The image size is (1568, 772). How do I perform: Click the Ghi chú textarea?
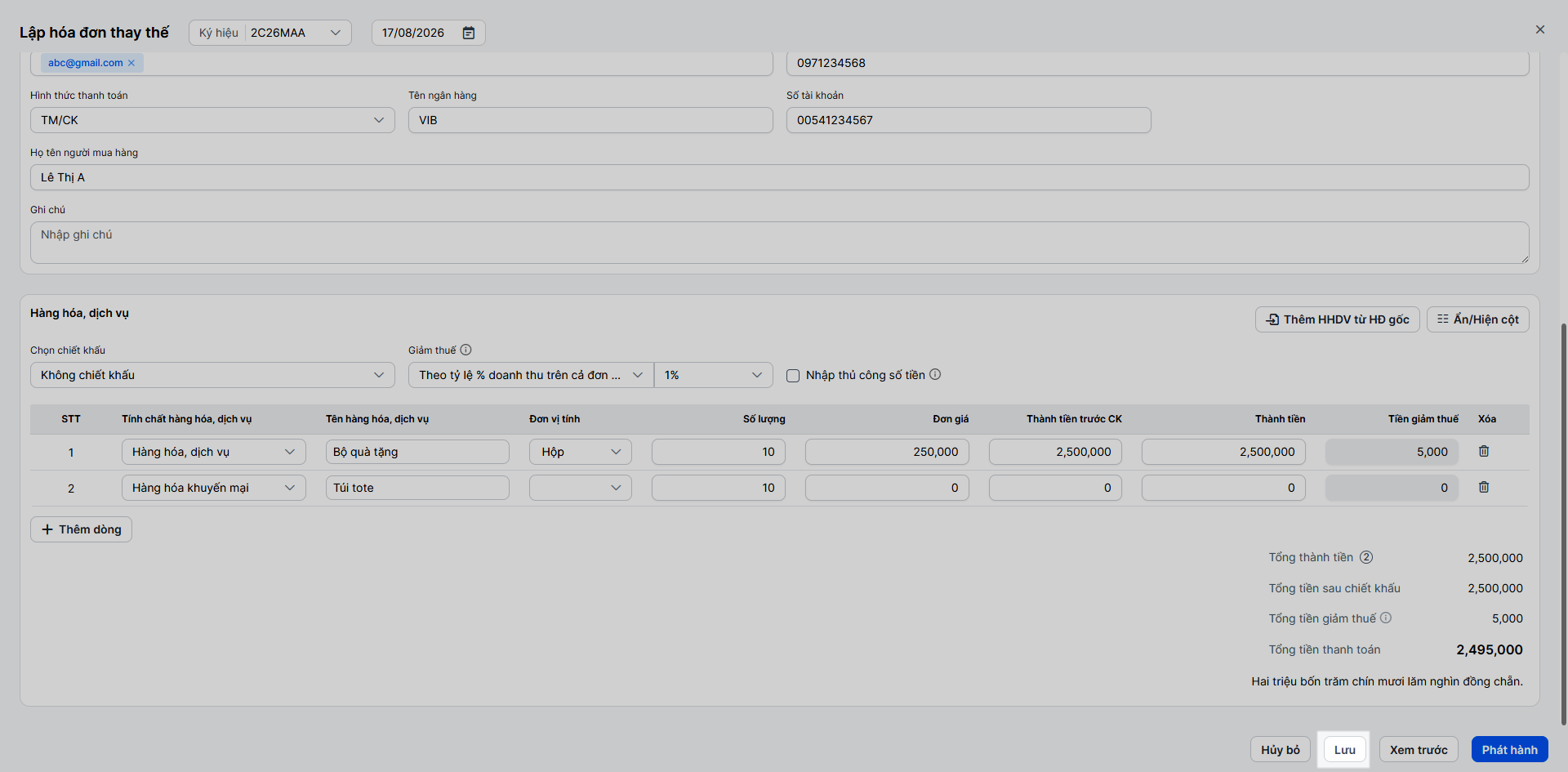click(x=780, y=243)
